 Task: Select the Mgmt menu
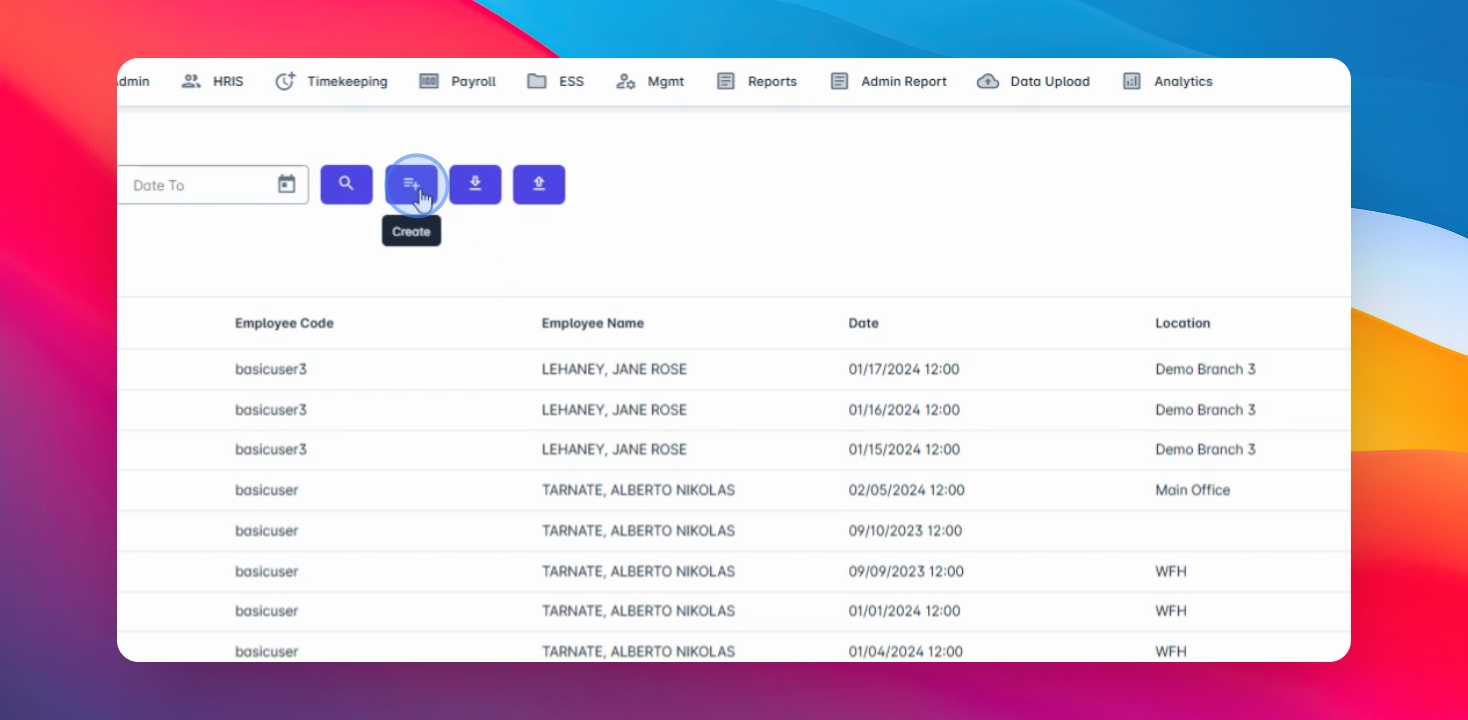coord(650,82)
